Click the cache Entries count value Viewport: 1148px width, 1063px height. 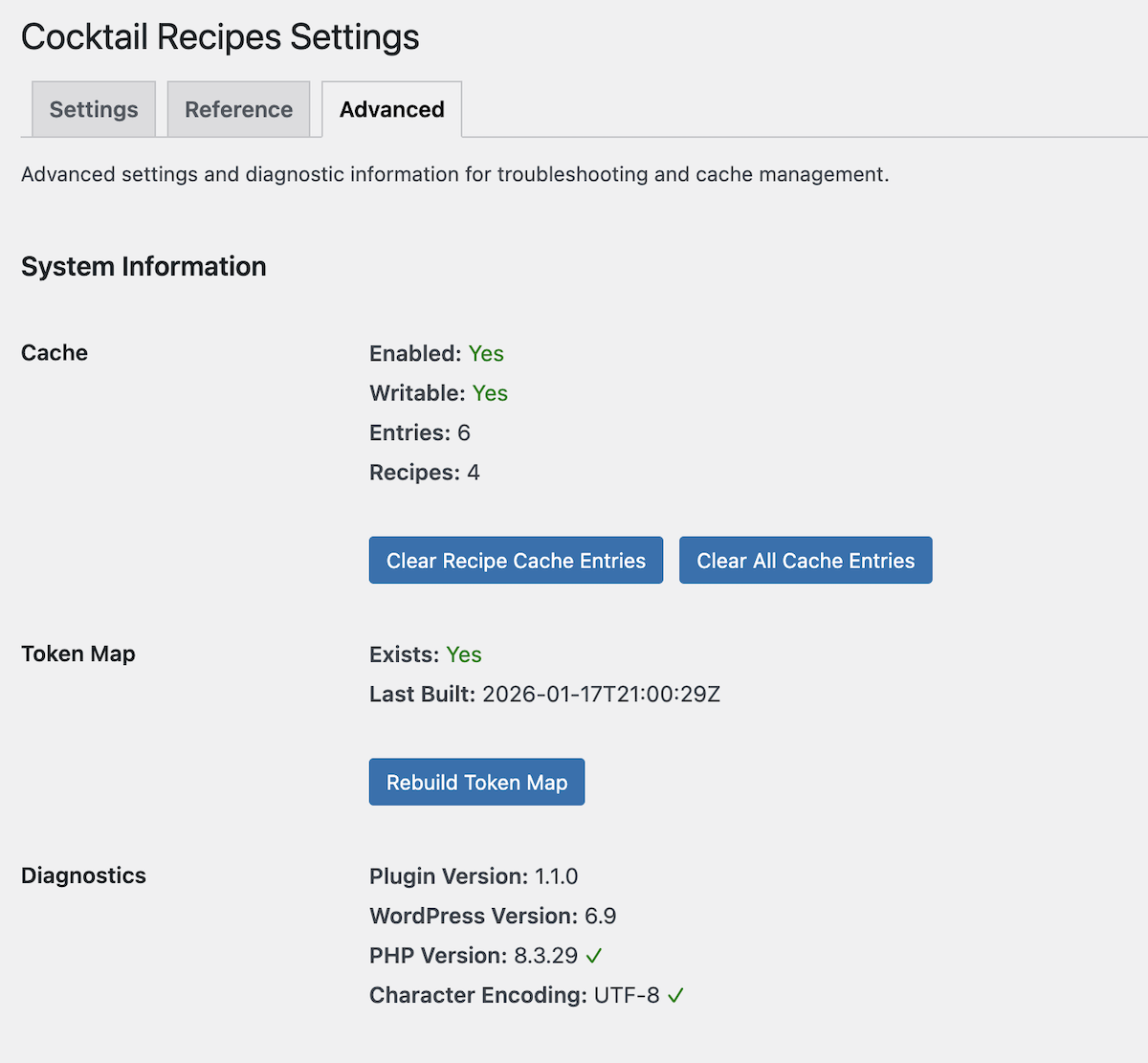464,433
